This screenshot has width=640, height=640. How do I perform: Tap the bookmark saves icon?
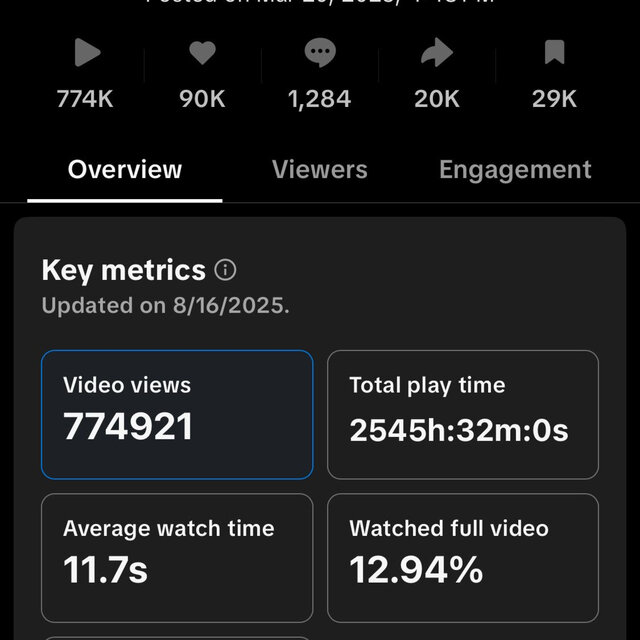(x=554, y=52)
